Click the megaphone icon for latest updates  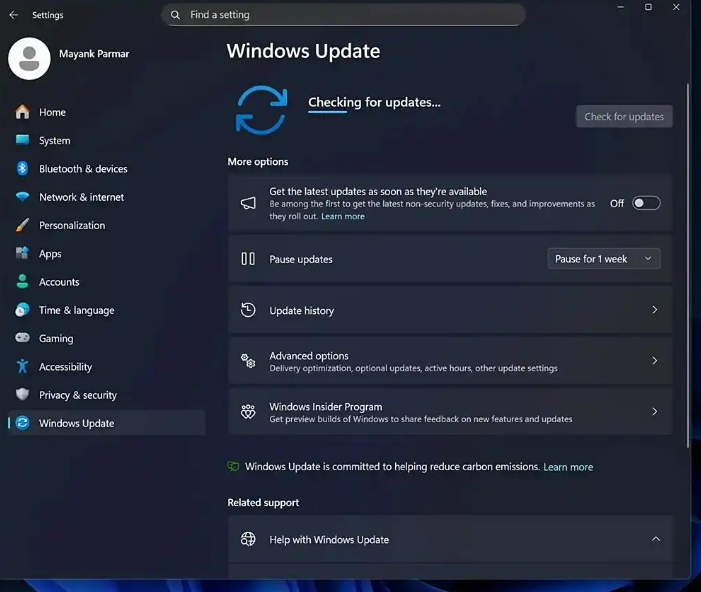248,203
